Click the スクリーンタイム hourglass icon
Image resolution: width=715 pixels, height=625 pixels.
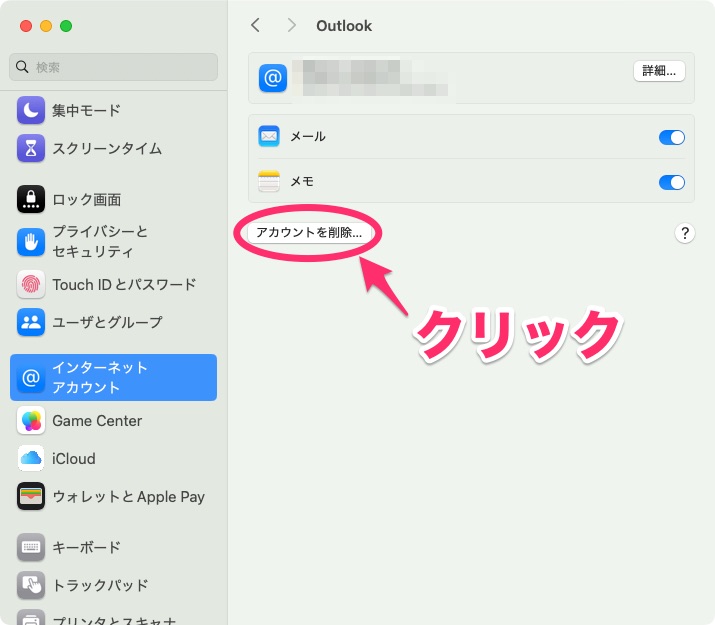[31, 148]
